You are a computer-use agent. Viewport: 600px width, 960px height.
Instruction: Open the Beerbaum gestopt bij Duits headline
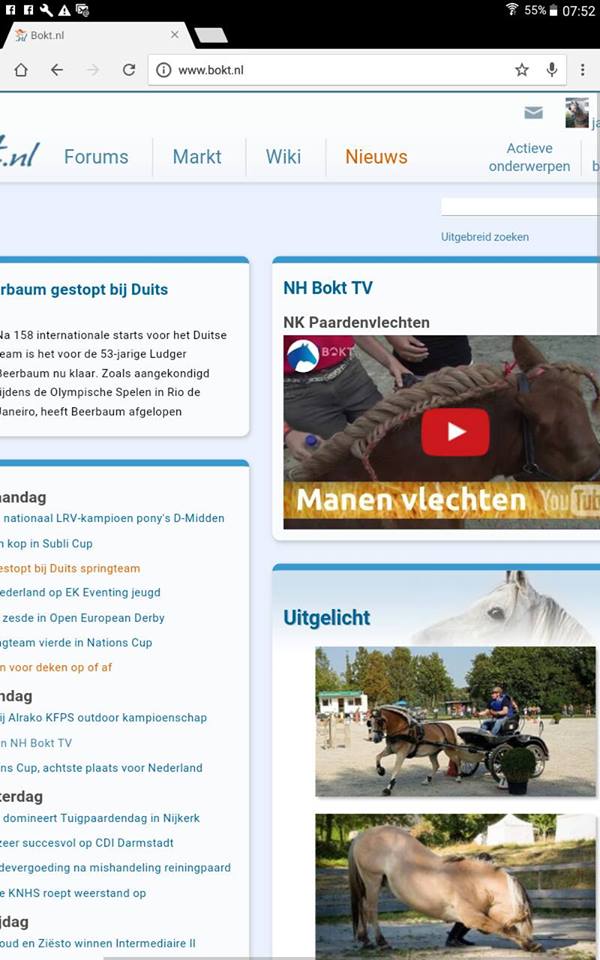pos(84,290)
